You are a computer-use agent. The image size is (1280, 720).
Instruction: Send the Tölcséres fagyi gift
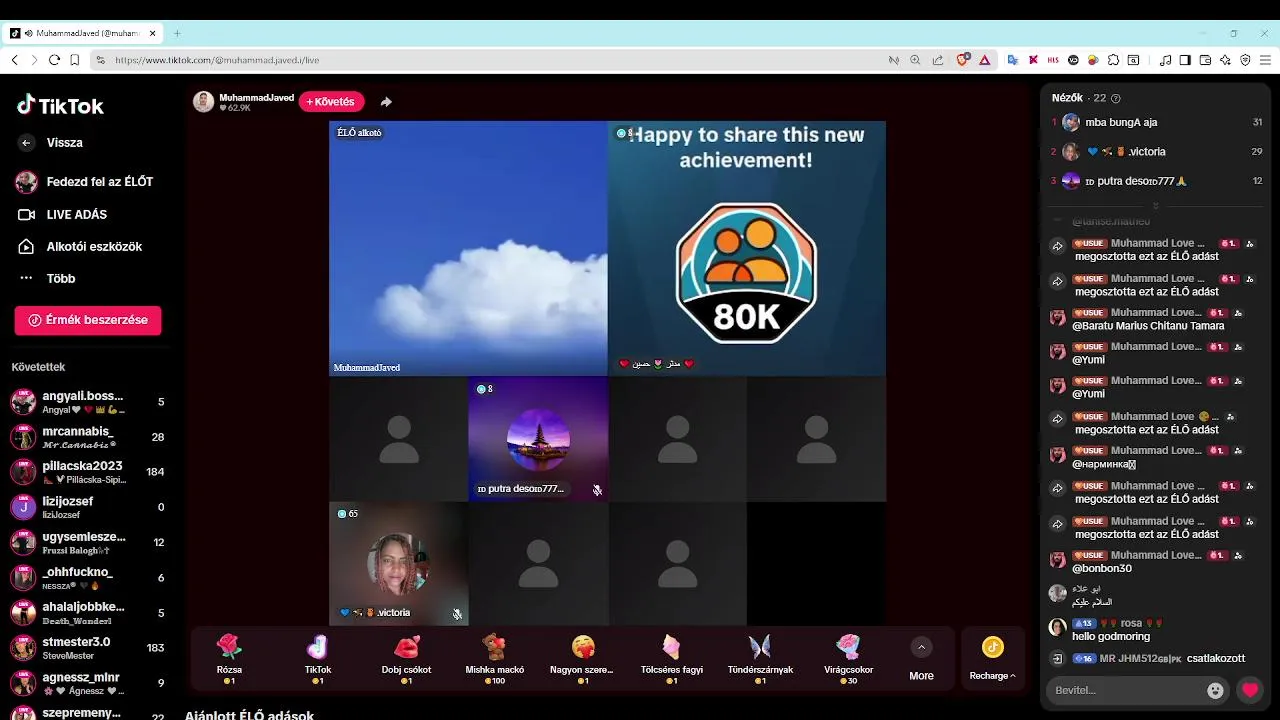click(x=671, y=658)
